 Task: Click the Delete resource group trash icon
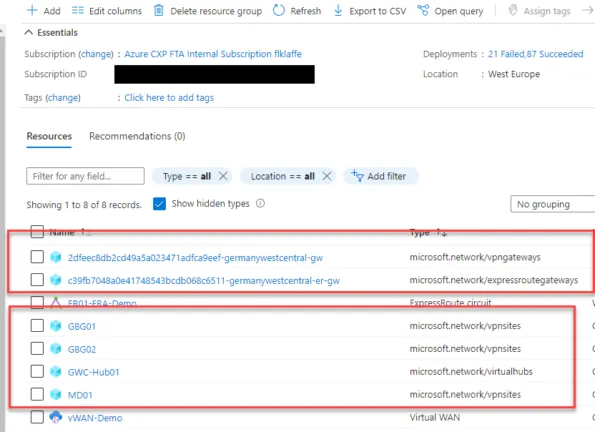pos(159,10)
